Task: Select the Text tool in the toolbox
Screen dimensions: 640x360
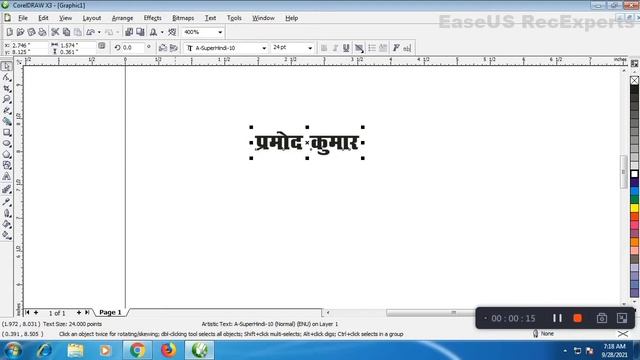Action: click(x=7, y=177)
